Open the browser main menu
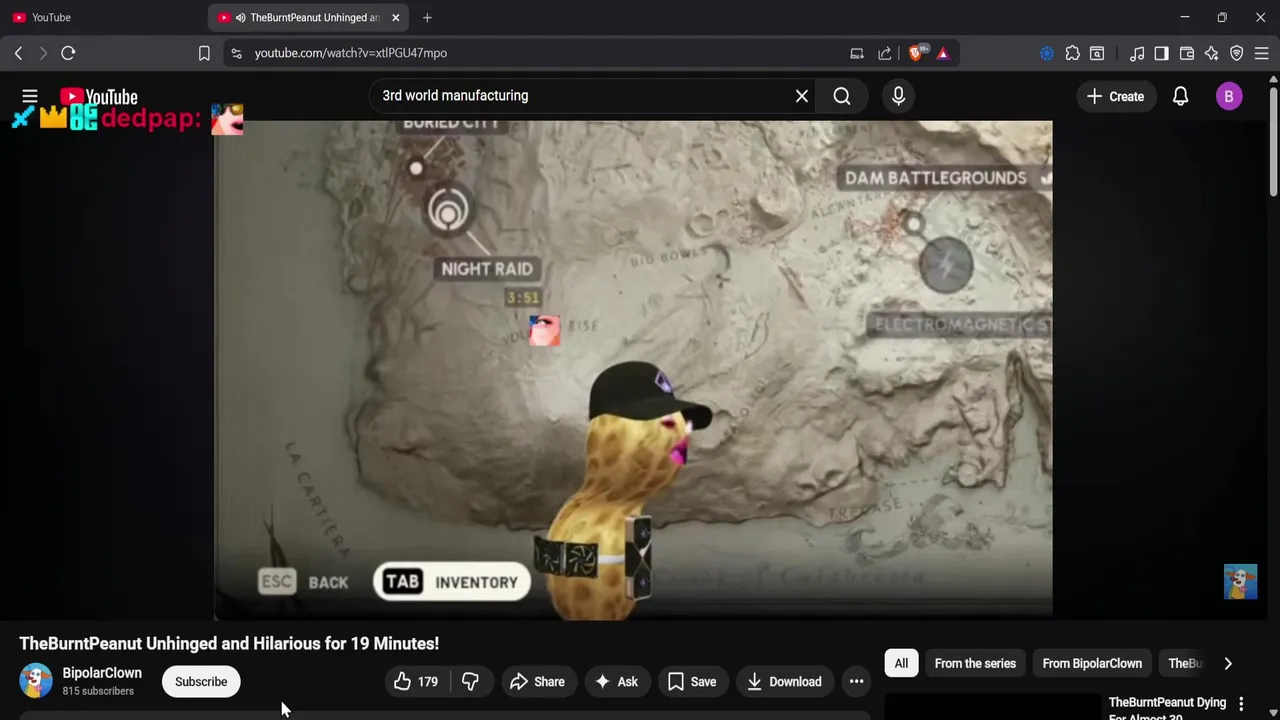 pyautogui.click(x=1262, y=53)
